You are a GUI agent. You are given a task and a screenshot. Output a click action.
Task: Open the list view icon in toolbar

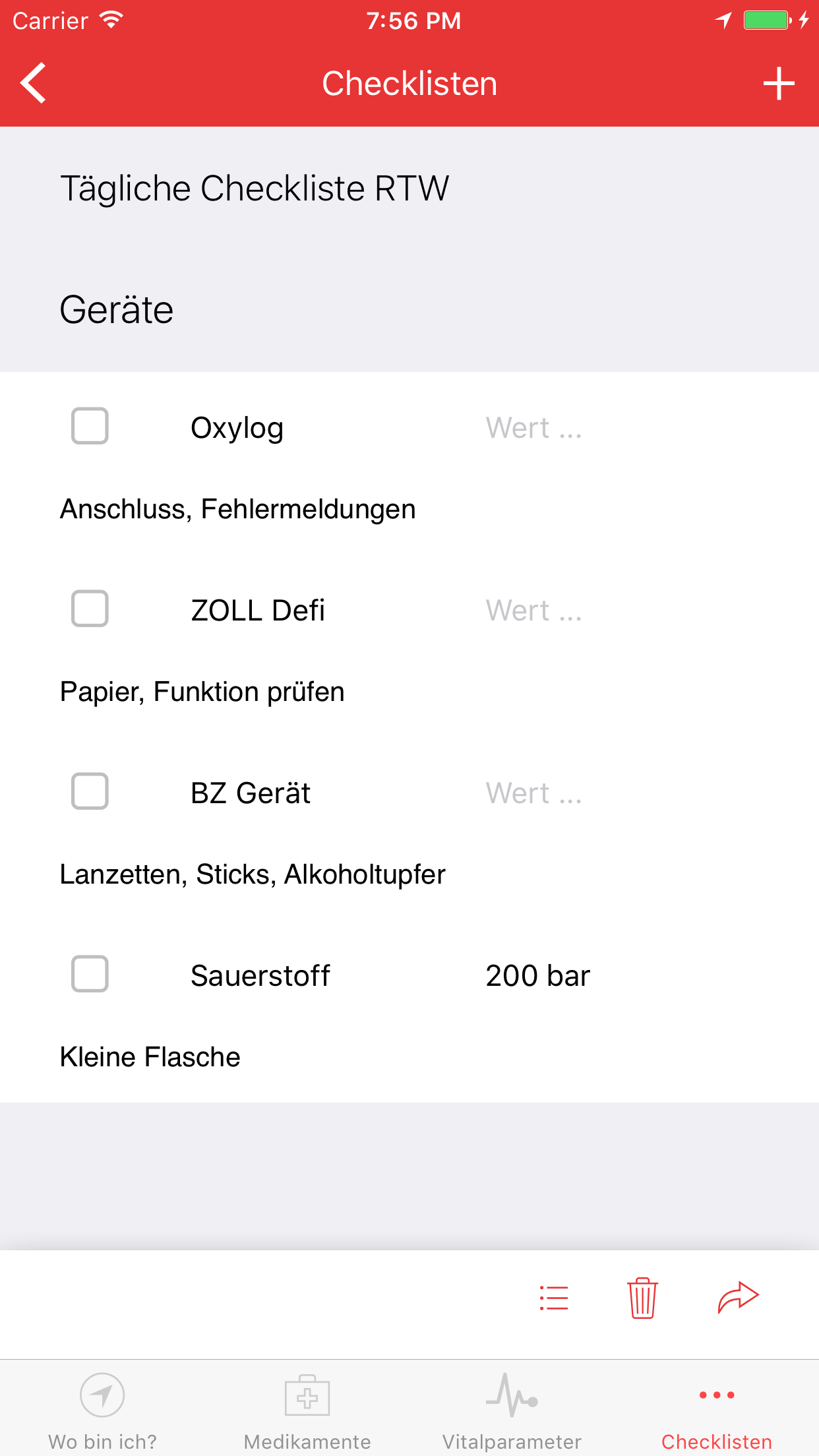pyautogui.click(x=553, y=1298)
